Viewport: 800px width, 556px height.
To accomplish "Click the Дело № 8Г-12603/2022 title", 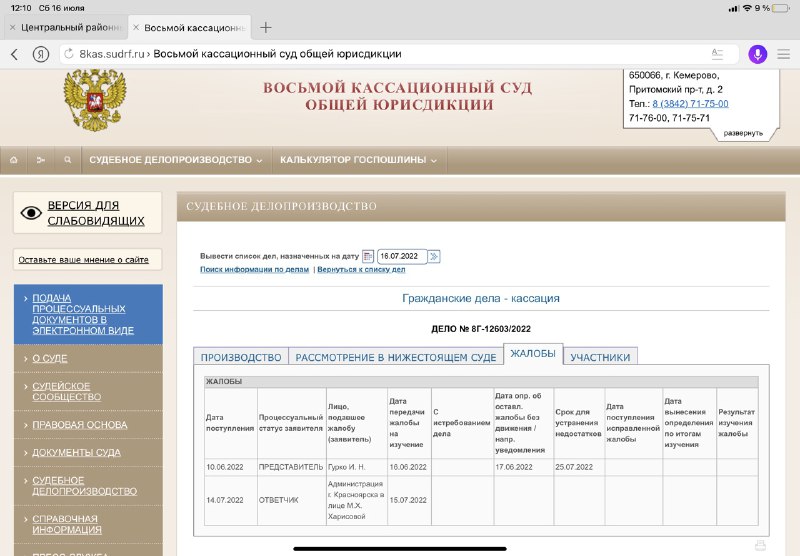I will point(481,329).
